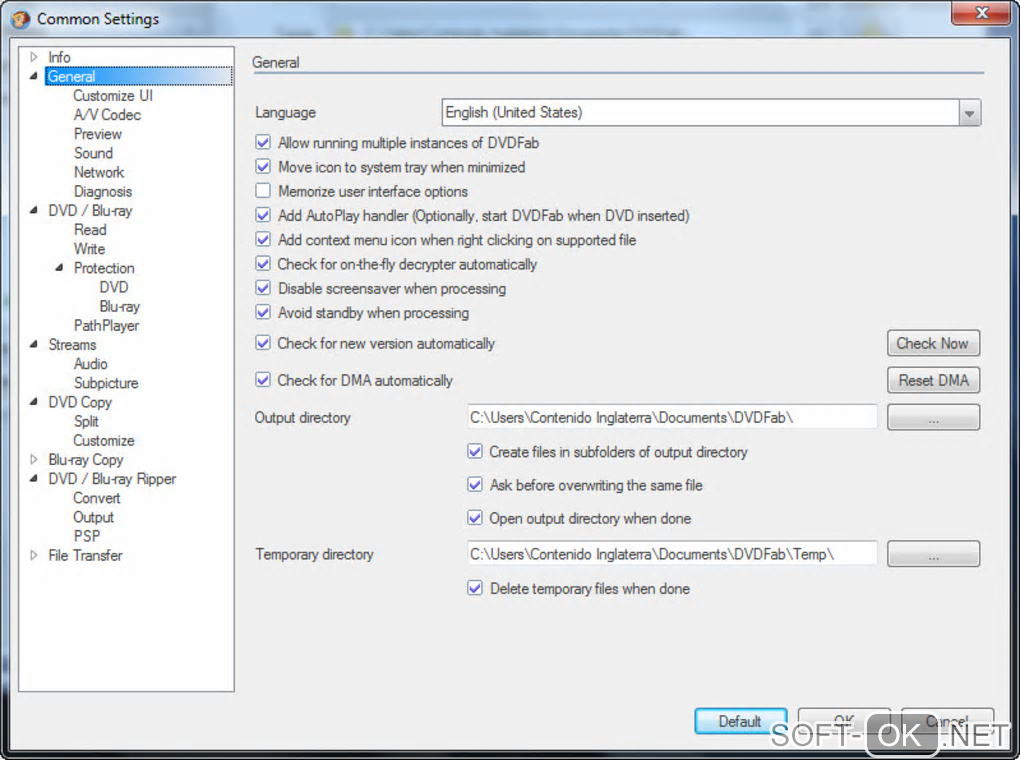Open Split settings under DVD Copy
Screen dimensions: 1020x760
click(x=86, y=421)
